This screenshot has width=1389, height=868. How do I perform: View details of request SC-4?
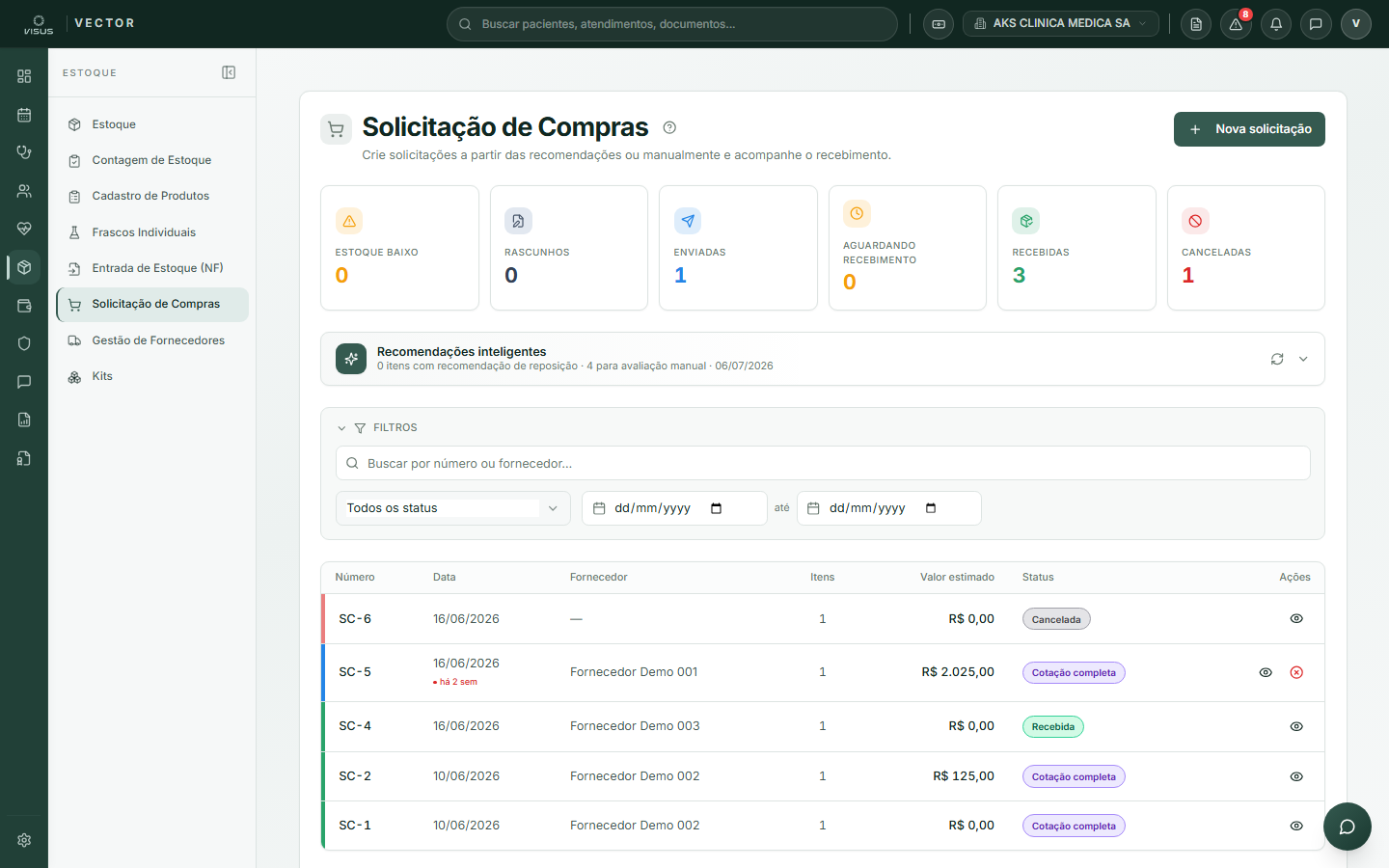[x=1296, y=726]
